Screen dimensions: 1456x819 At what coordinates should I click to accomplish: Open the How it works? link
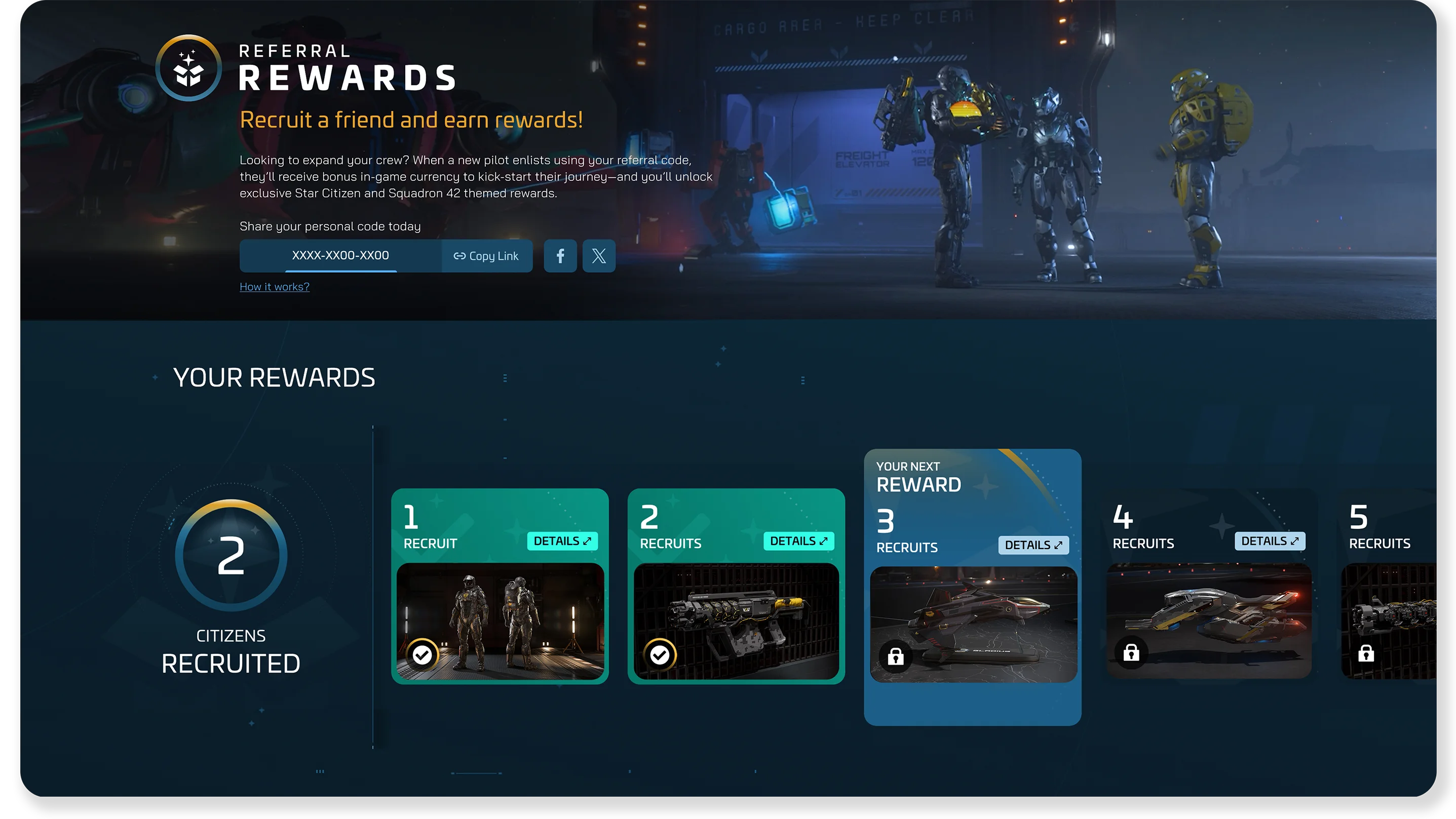275,287
